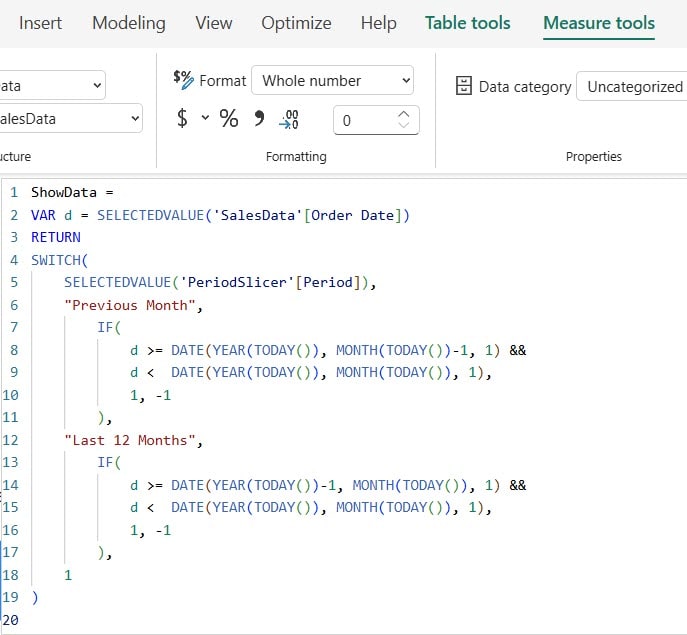
Task: Click the 1, -1 result on line 10
Action: [x=150, y=395]
